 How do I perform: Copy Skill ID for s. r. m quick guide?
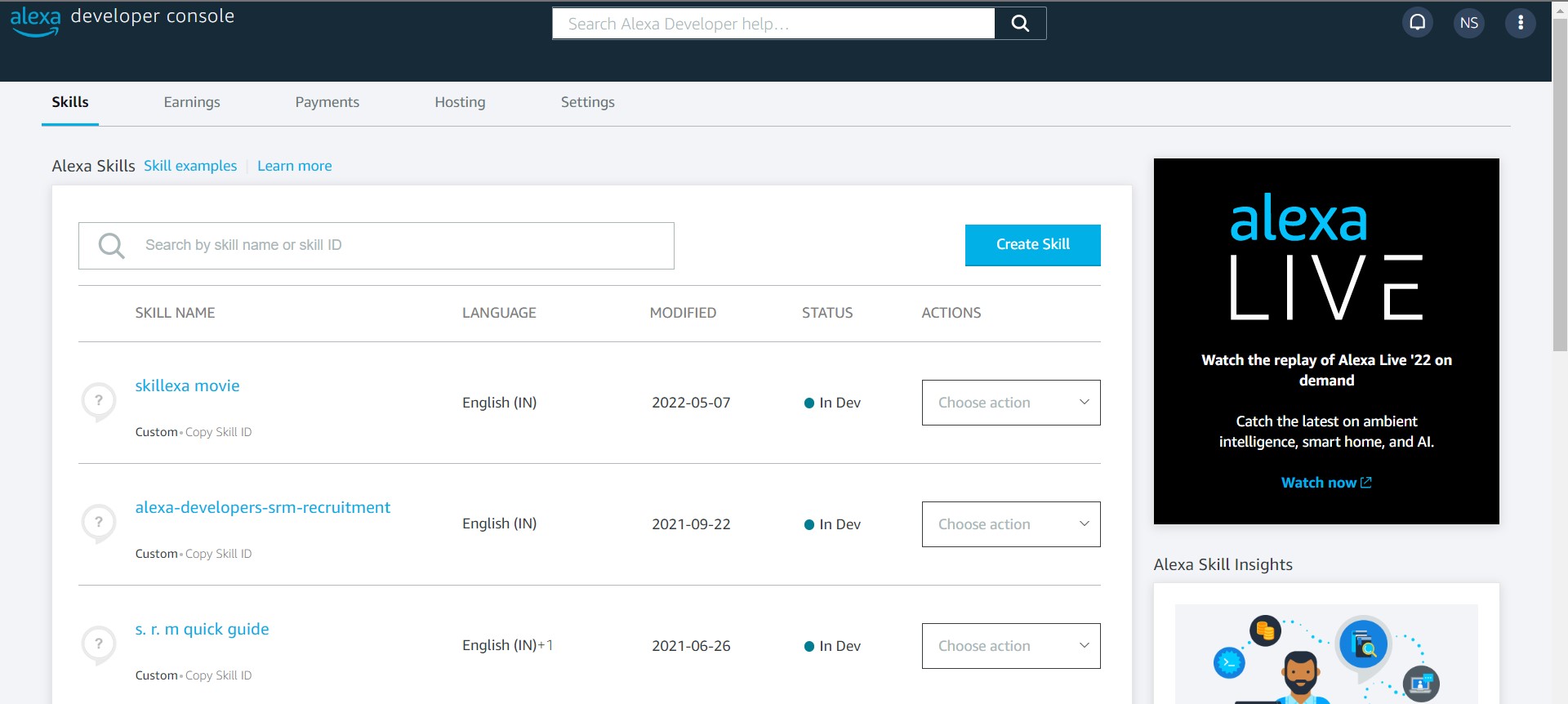[x=218, y=675]
